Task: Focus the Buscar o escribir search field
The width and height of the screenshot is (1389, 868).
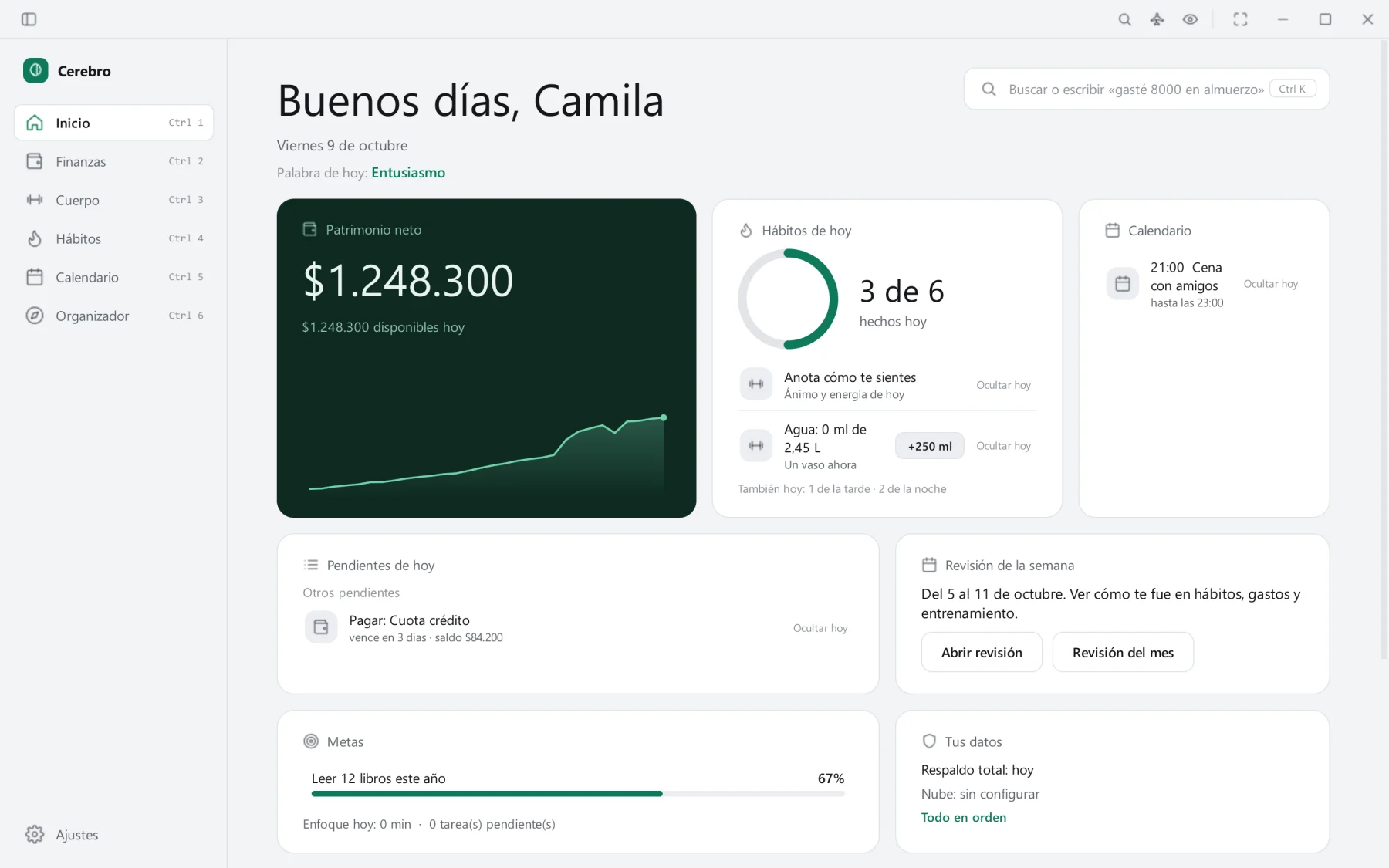Action: pos(1146,89)
